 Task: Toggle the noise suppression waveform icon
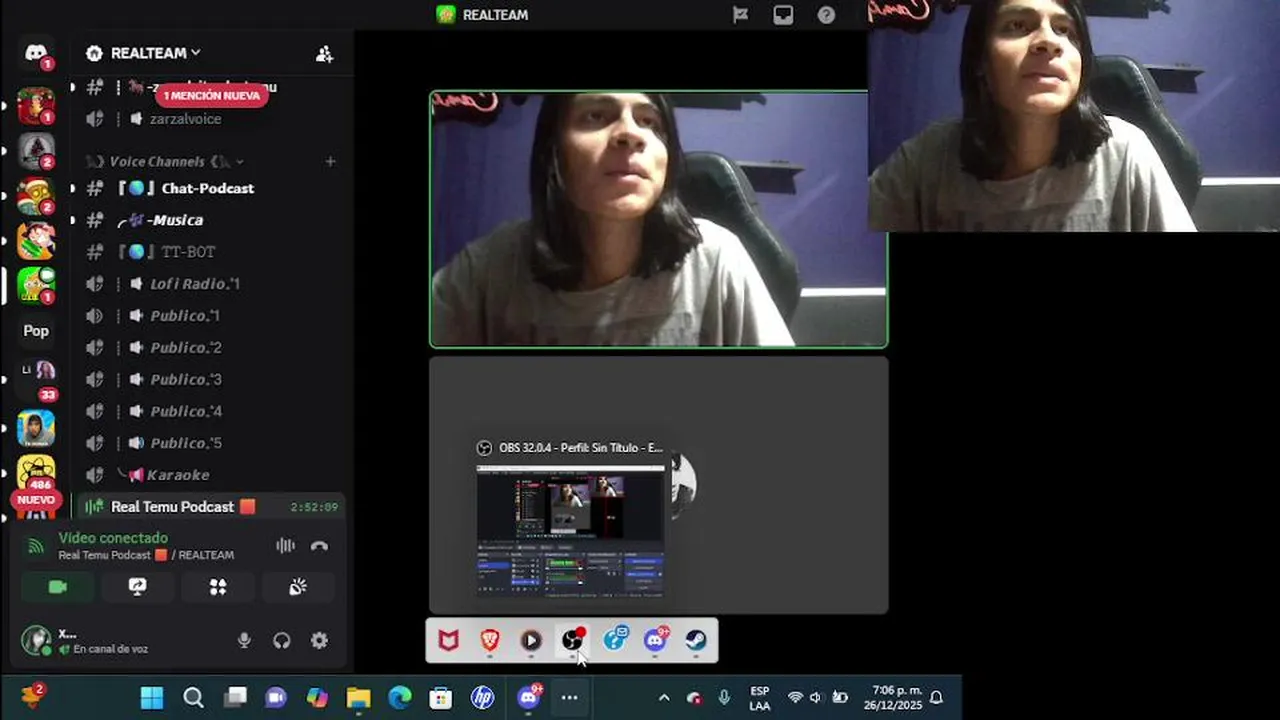pos(285,546)
